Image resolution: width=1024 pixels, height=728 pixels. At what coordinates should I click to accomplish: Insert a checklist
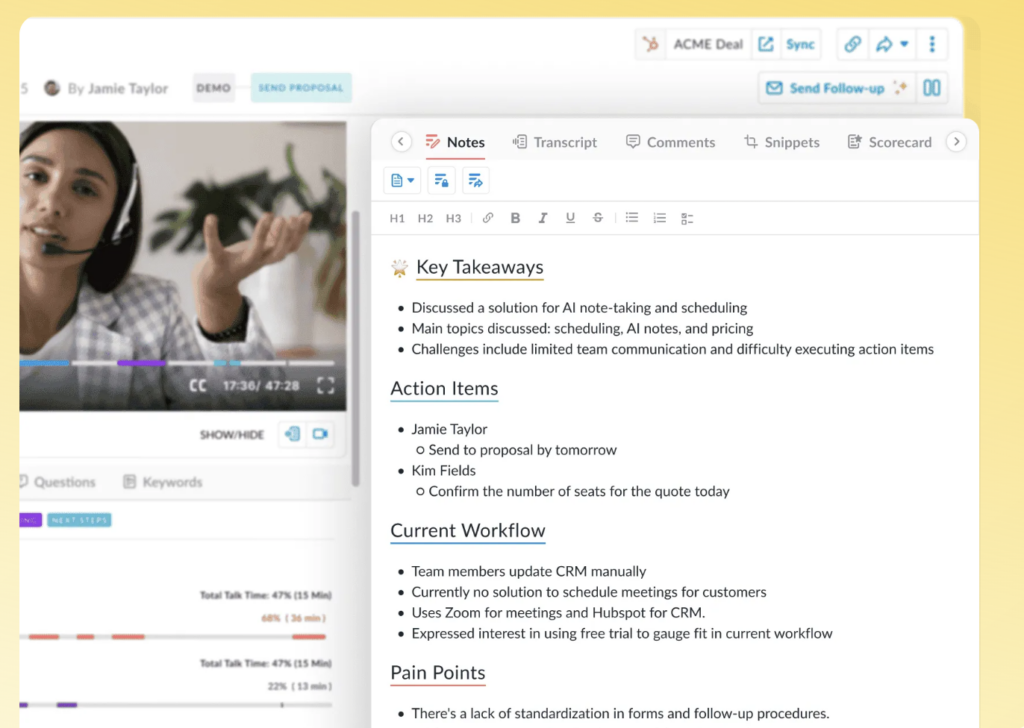(687, 219)
